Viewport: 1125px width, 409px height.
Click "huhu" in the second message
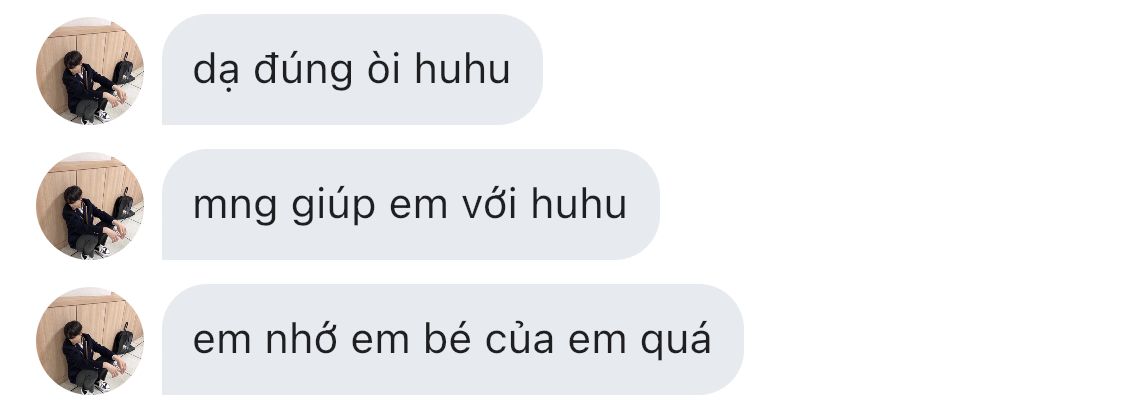[579, 204]
